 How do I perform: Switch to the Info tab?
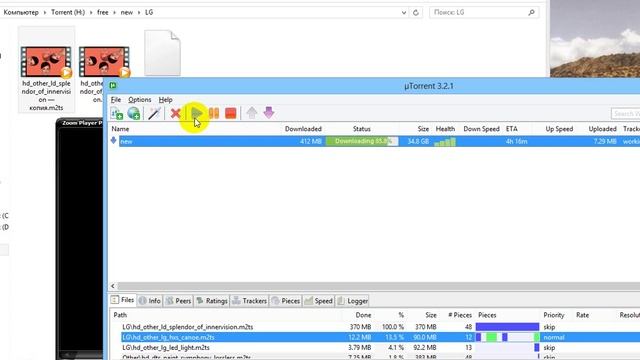(x=149, y=301)
